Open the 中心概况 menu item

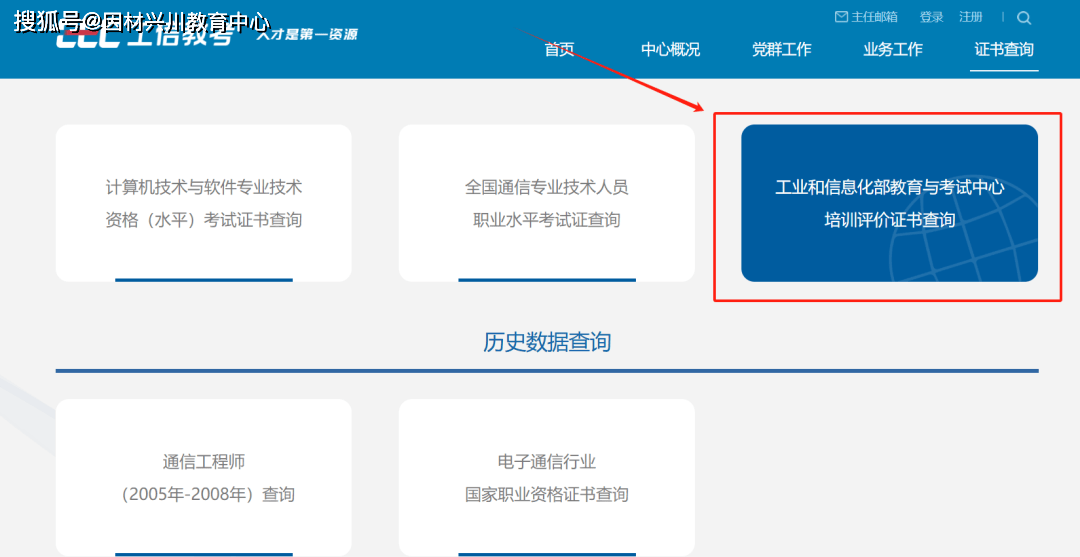tap(670, 50)
